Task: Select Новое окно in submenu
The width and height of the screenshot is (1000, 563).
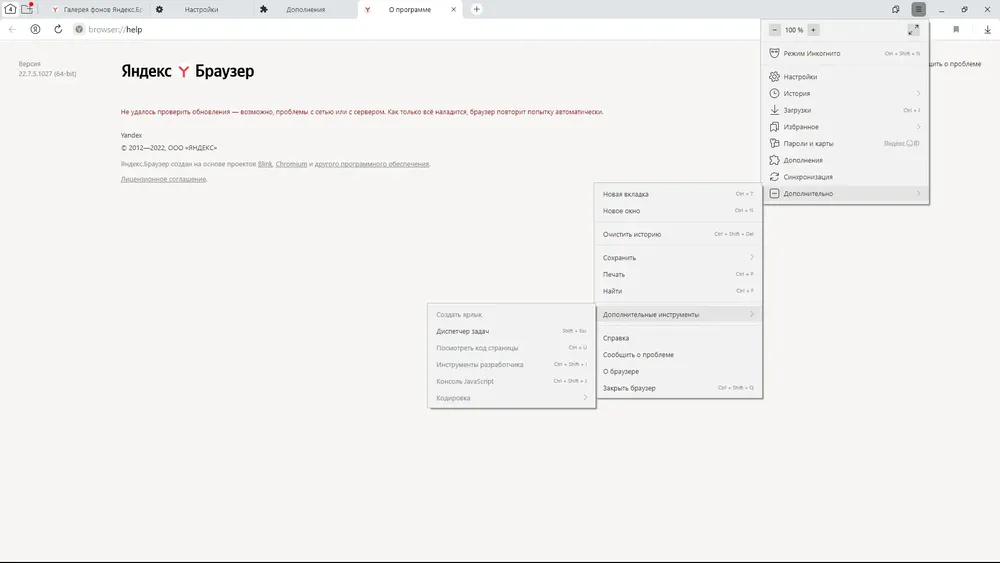Action: [x=678, y=210]
